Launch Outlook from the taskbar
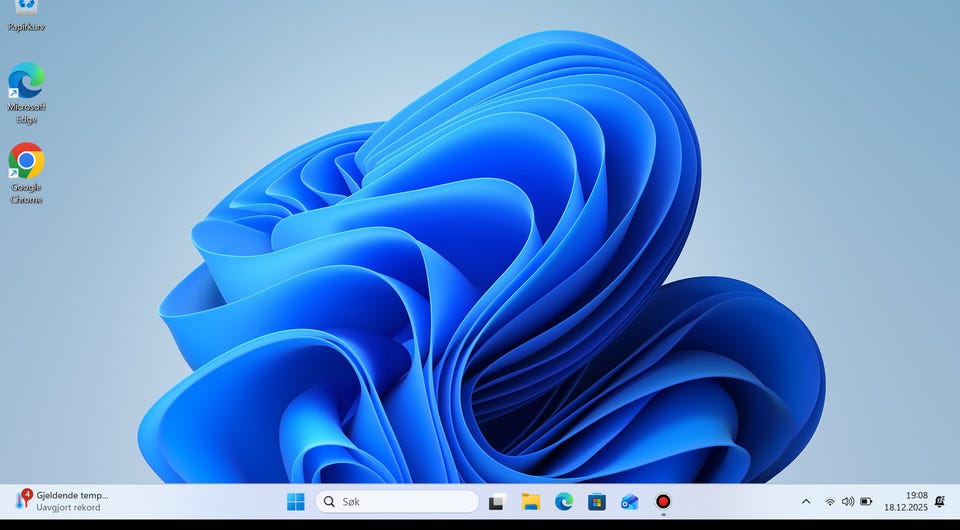 [629, 501]
